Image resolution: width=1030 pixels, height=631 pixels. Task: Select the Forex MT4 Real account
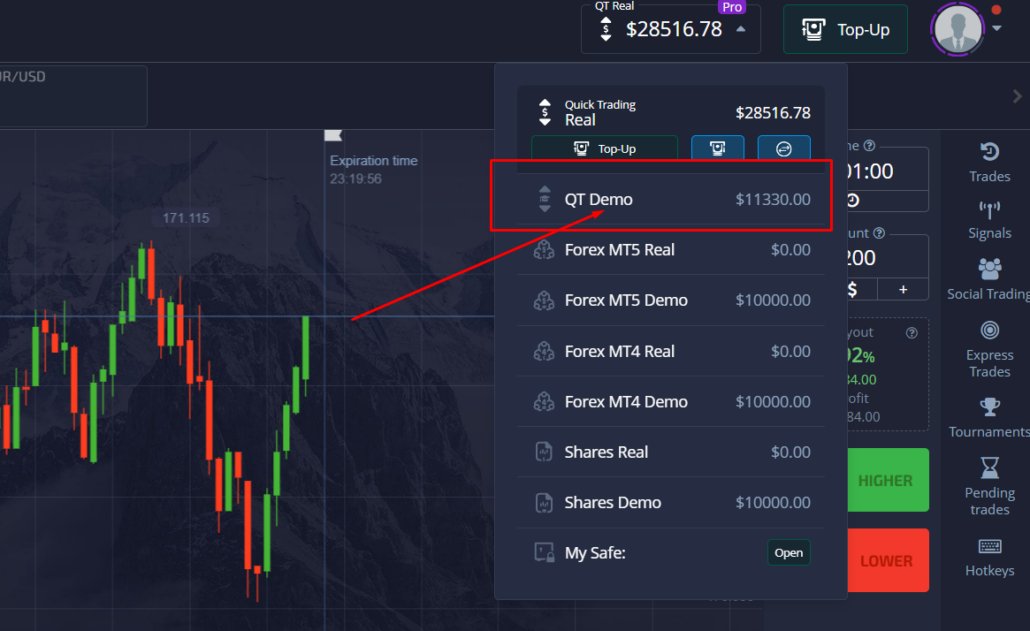pos(660,351)
